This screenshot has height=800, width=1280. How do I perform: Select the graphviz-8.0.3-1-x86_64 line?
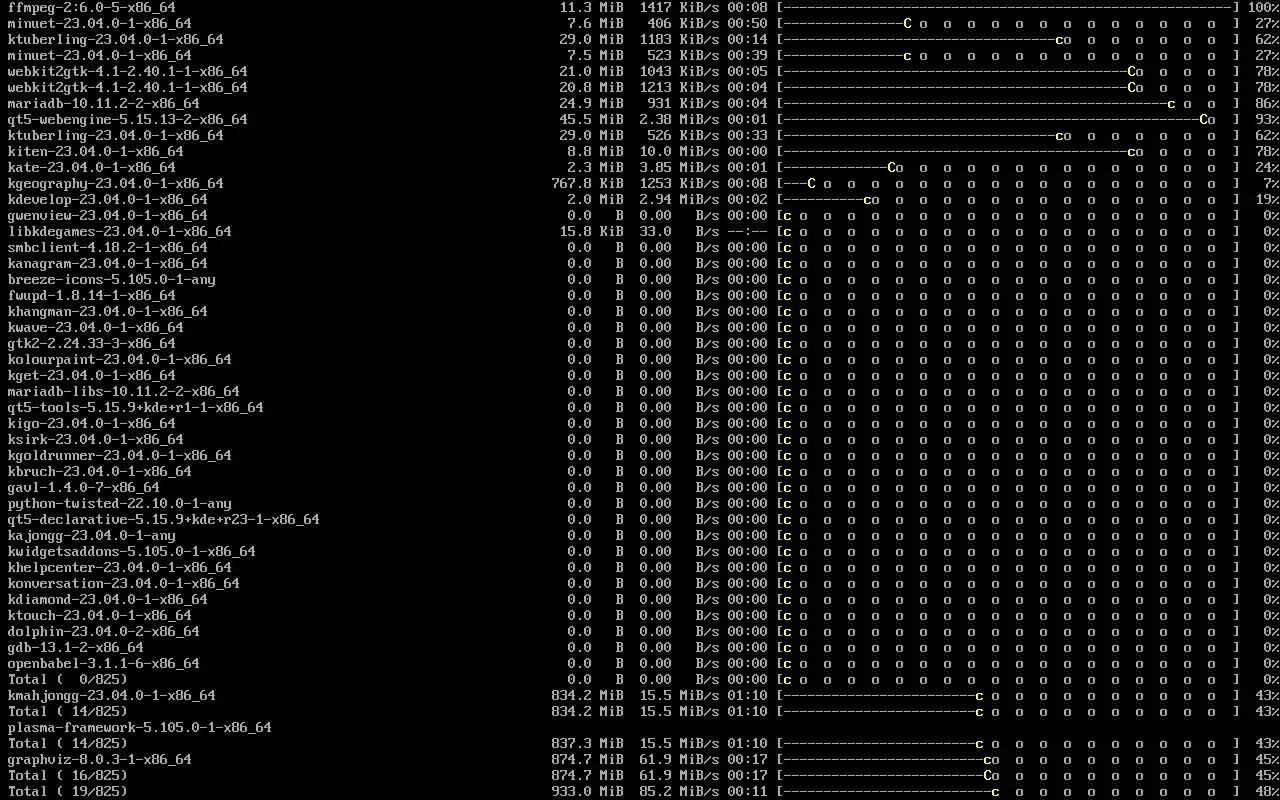tap(99, 759)
